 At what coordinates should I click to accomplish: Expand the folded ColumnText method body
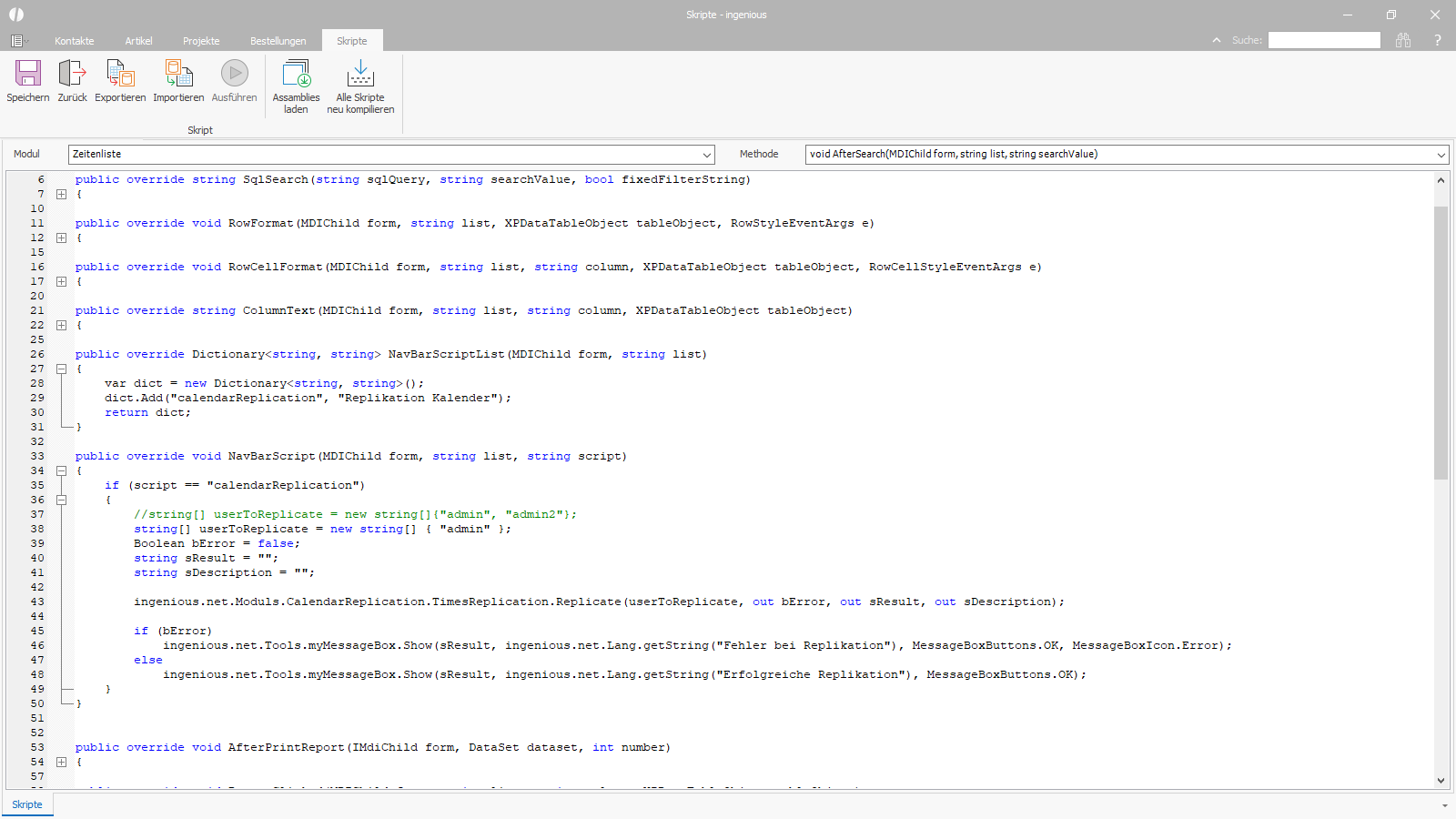pyautogui.click(x=61, y=325)
